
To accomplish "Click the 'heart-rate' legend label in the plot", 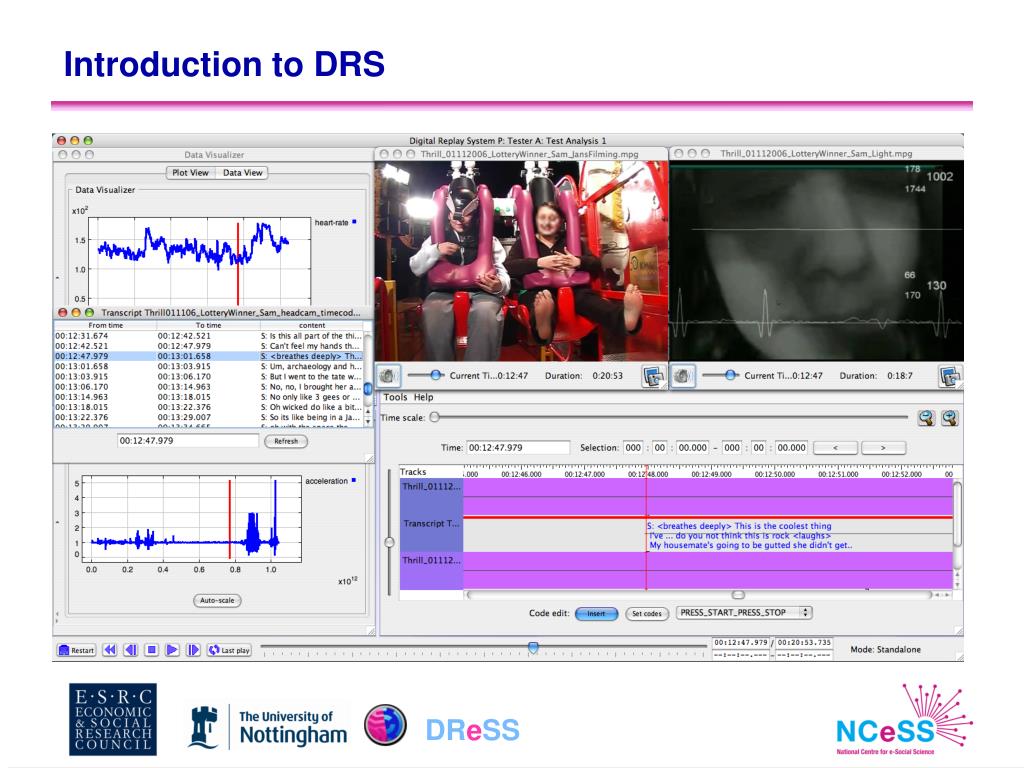I will (x=332, y=223).
